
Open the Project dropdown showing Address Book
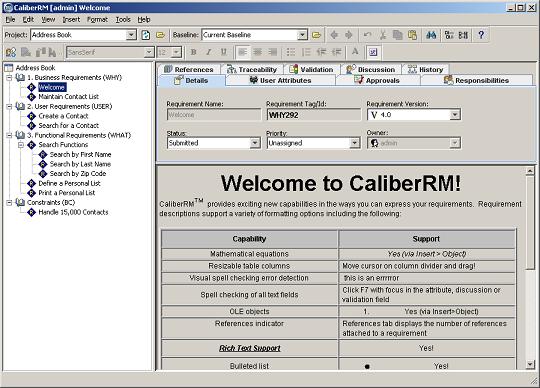(x=131, y=35)
